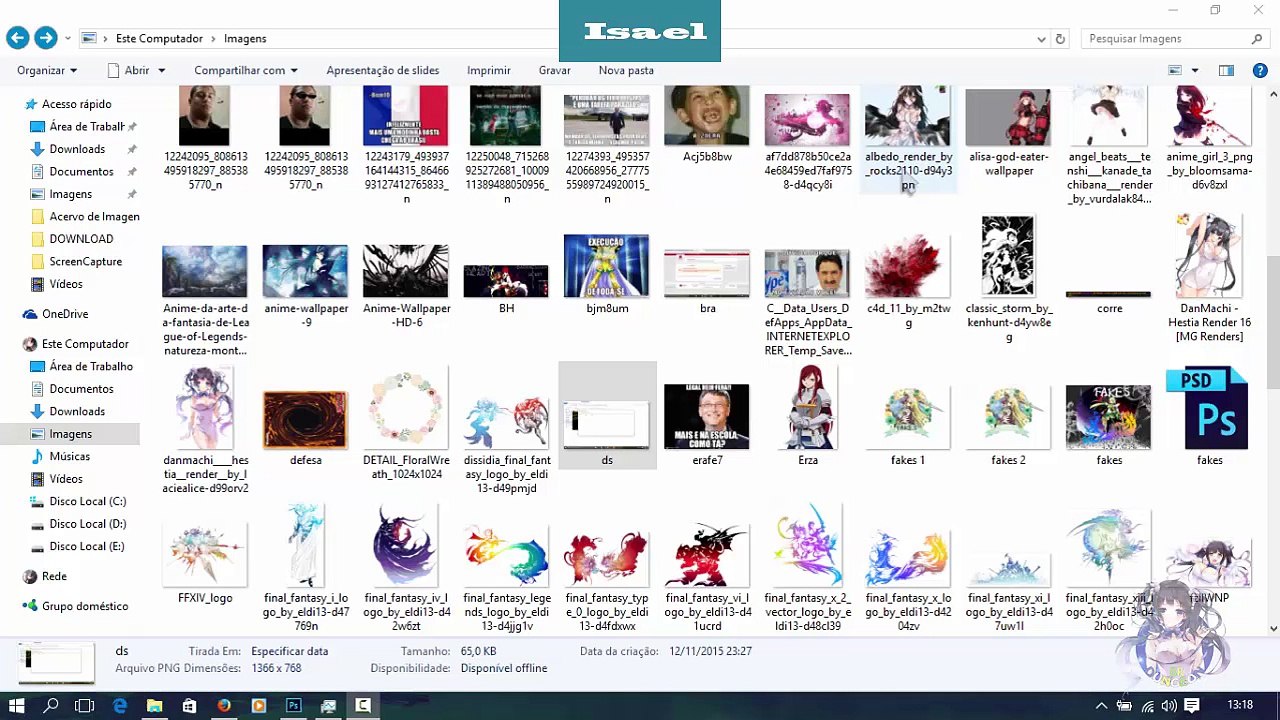The height and width of the screenshot is (720, 1280).
Task: Open File Explorer from the taskbar
Action: (154, 705)
